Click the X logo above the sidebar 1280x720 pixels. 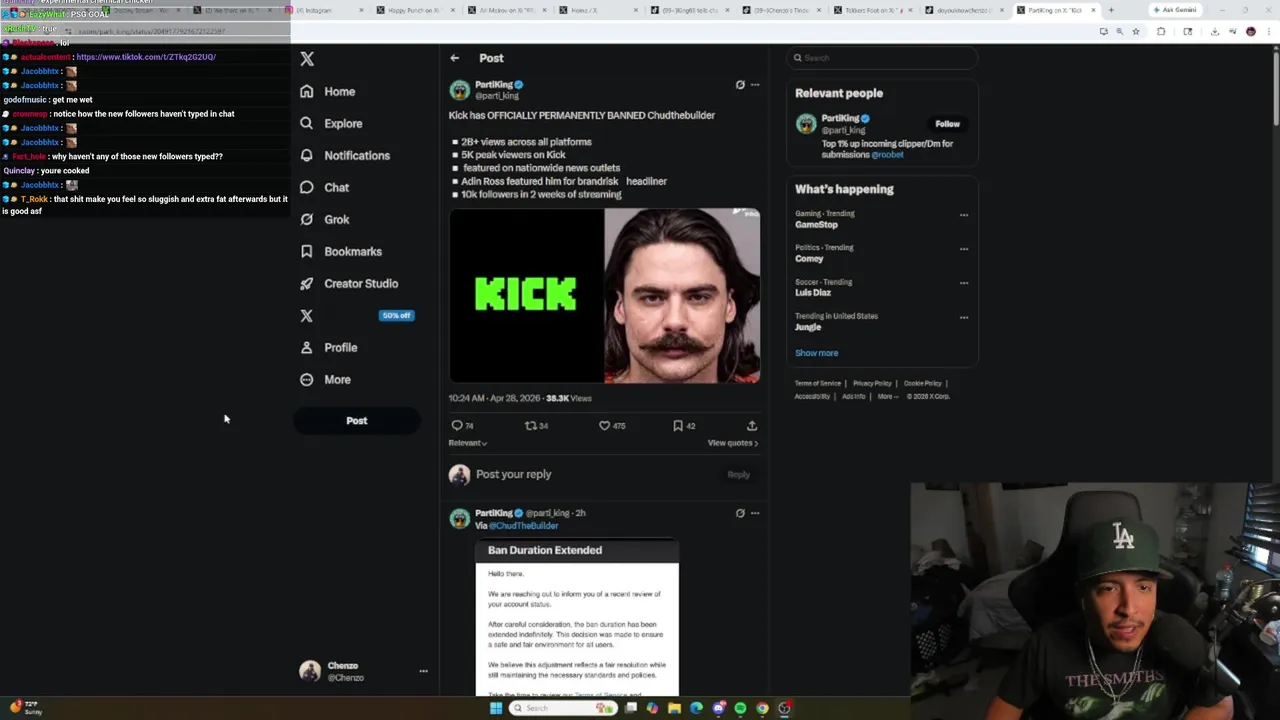click(x=307, y=59)
